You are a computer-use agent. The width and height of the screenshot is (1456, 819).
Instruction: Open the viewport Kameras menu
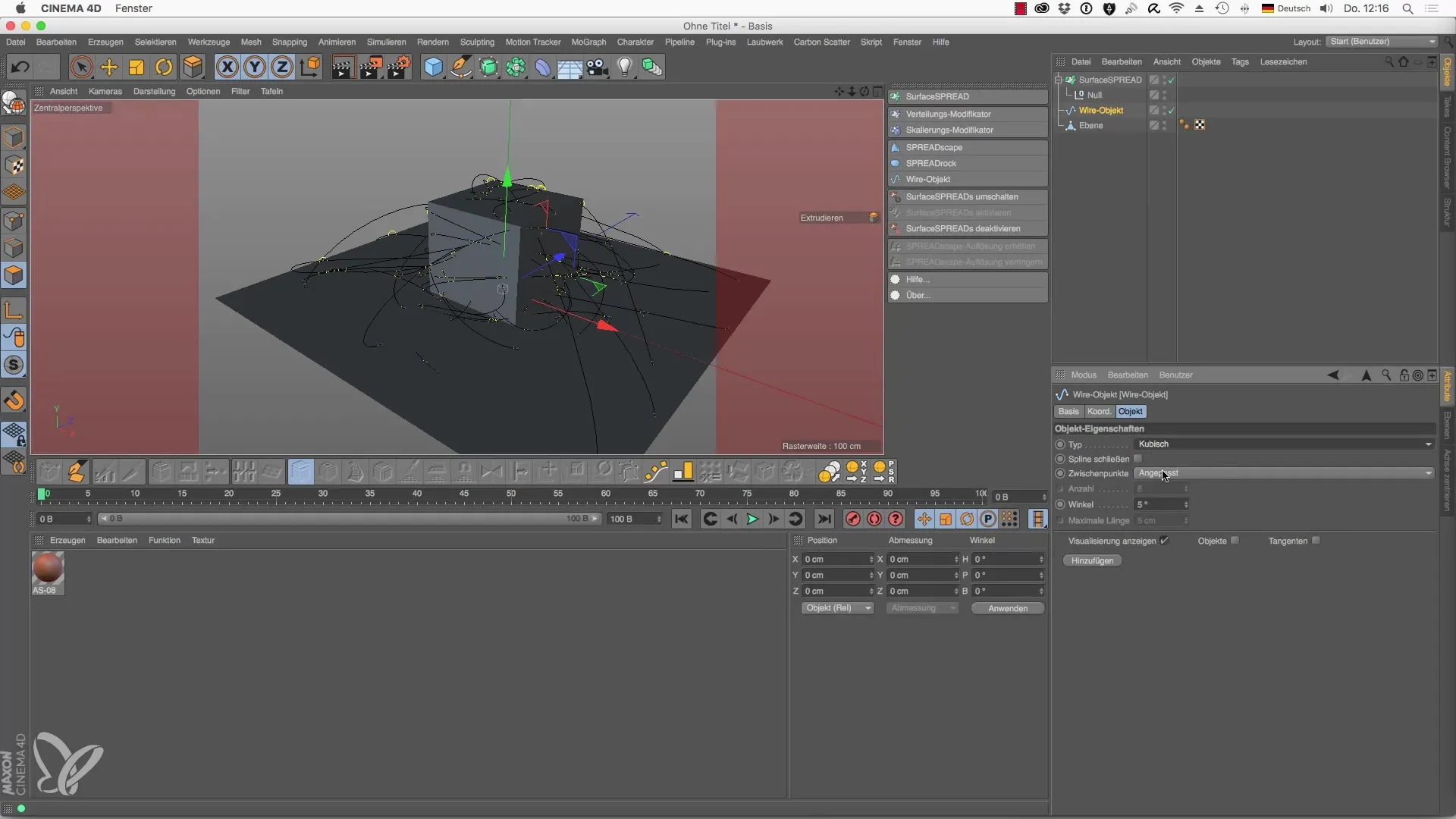pos(105,92)
